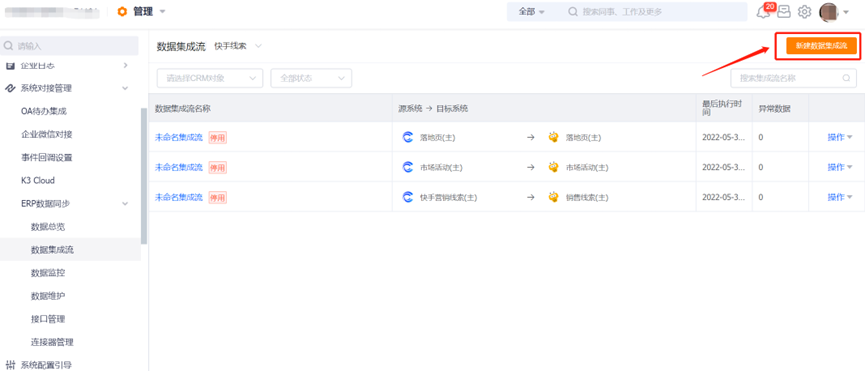Open 数据监控 in sidebar
This screenshot has width=865, height=371.
(x=48, y=273)
